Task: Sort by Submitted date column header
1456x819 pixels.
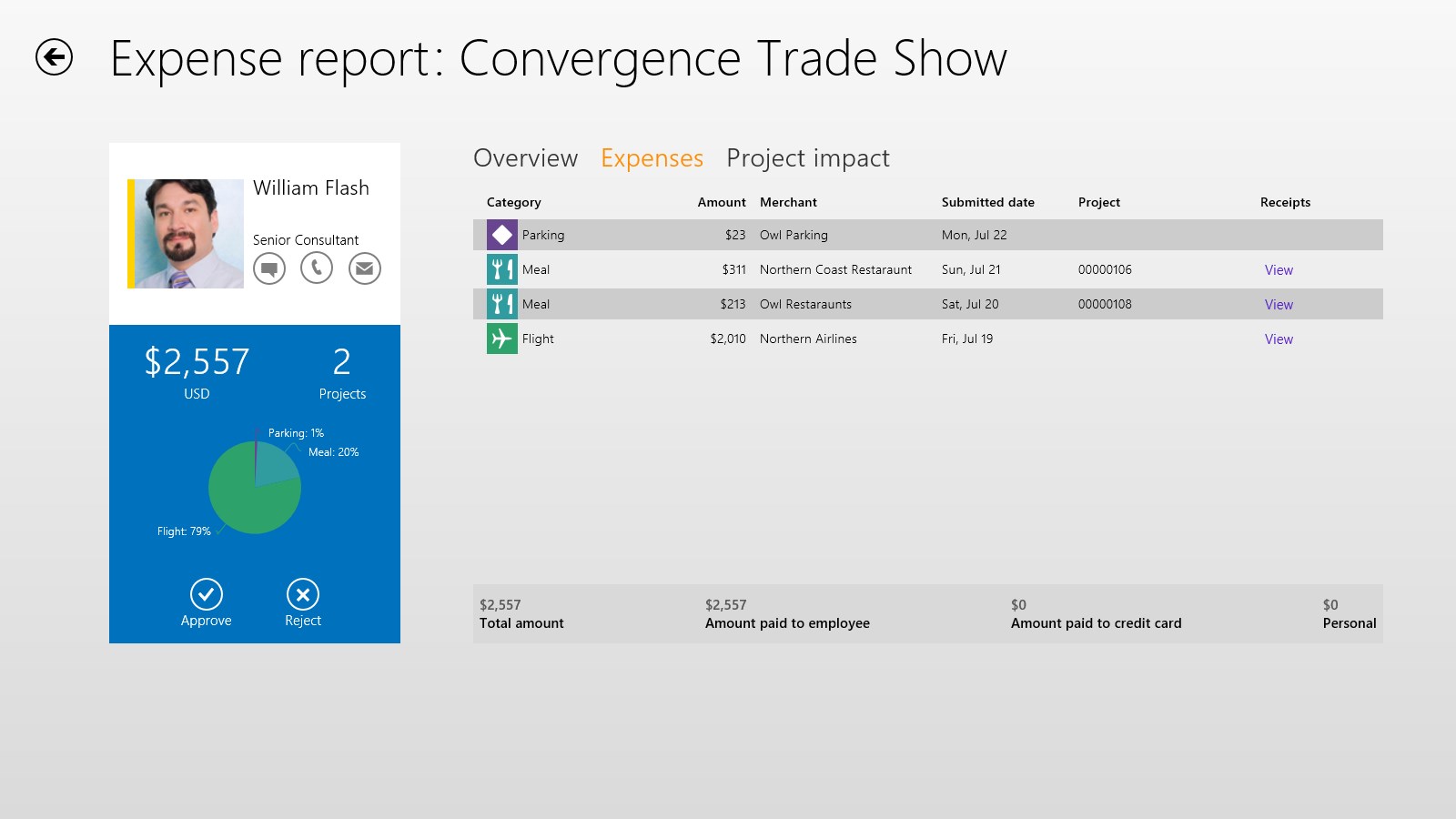Action: click(987, 202)
